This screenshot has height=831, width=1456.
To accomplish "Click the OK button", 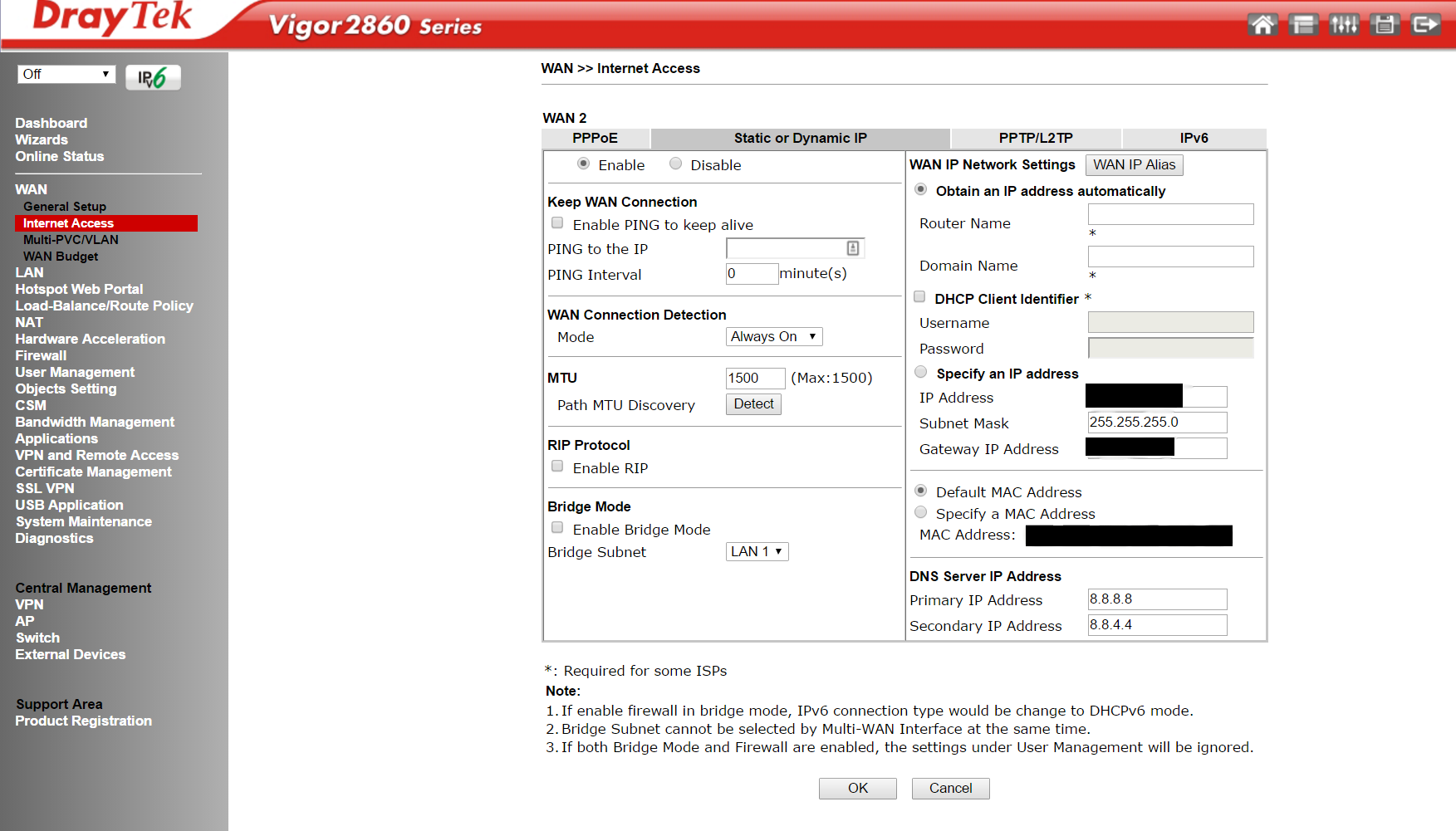I will point(858,788).
